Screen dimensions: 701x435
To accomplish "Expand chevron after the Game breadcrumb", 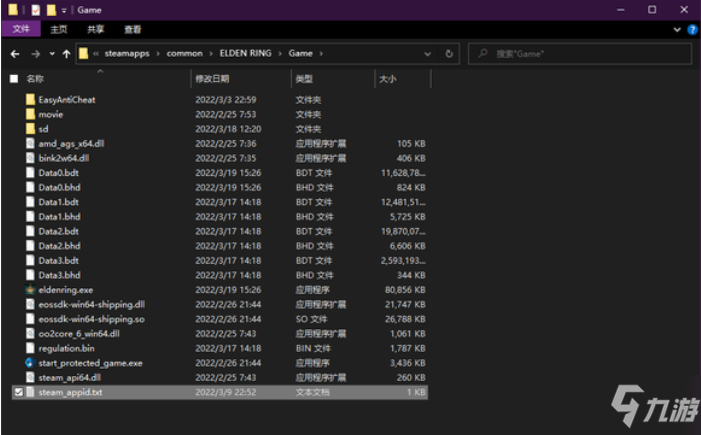I will 321,54.
